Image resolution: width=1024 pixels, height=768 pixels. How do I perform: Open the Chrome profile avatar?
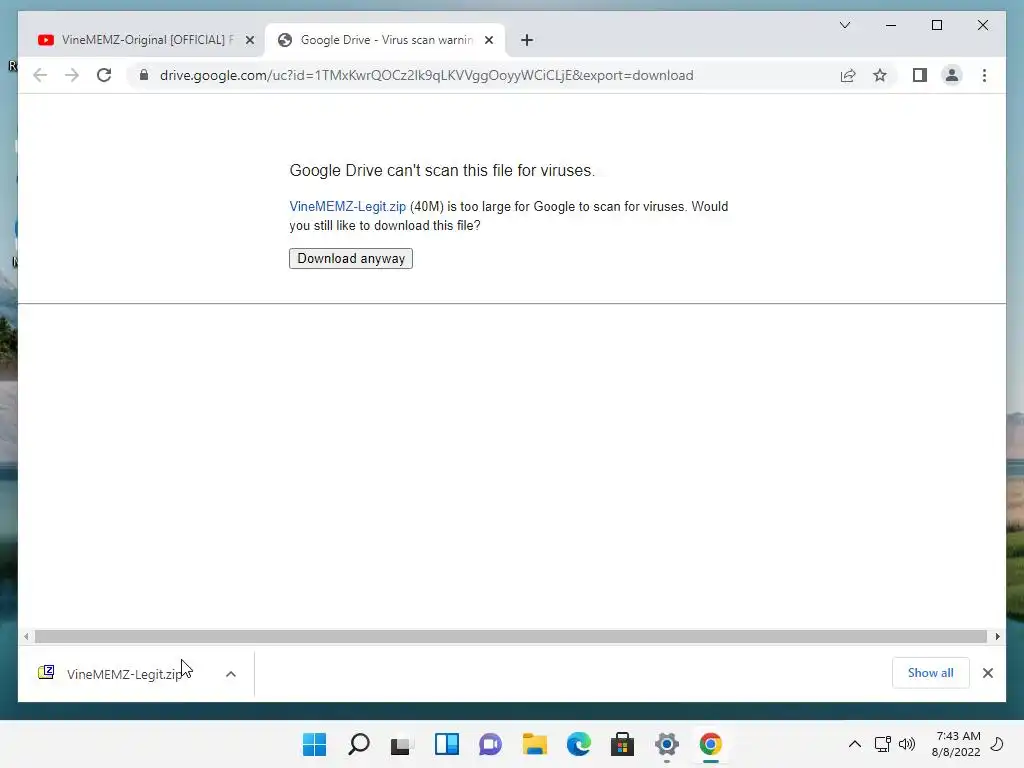(x=952, y=75)
